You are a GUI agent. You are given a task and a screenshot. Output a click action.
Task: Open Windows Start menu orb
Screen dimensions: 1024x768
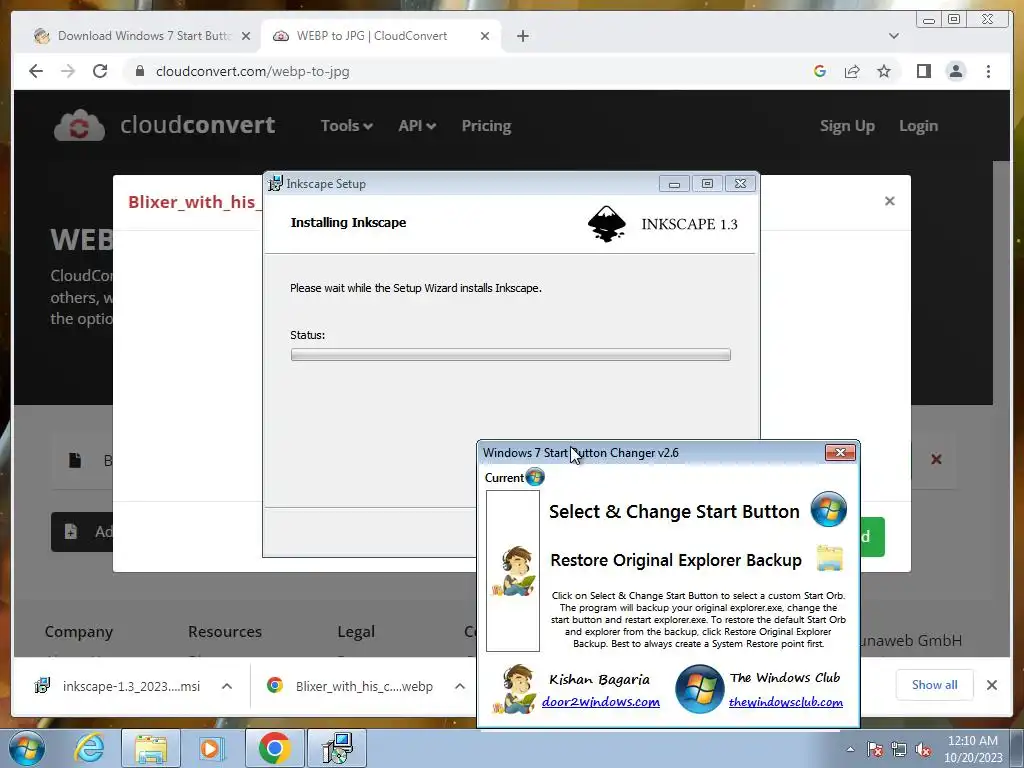click(x=26, y=748)
